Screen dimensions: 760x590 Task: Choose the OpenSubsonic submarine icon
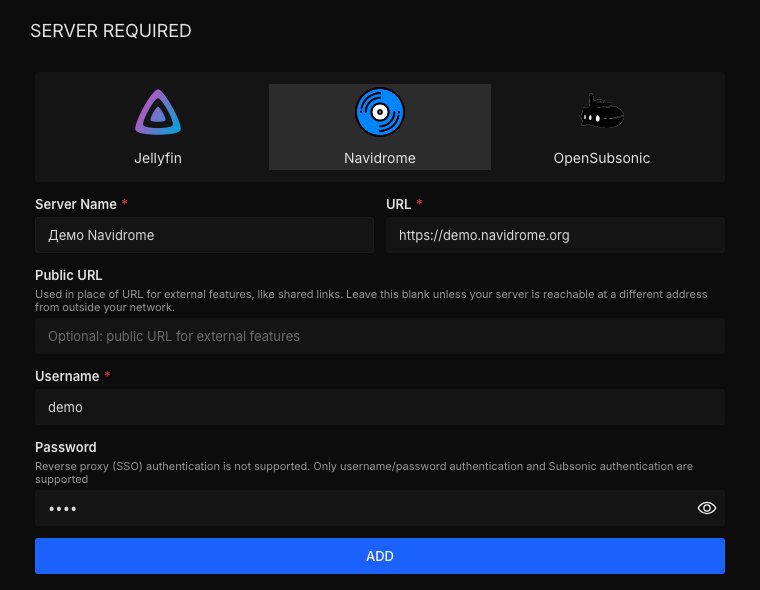click(602, 111)
